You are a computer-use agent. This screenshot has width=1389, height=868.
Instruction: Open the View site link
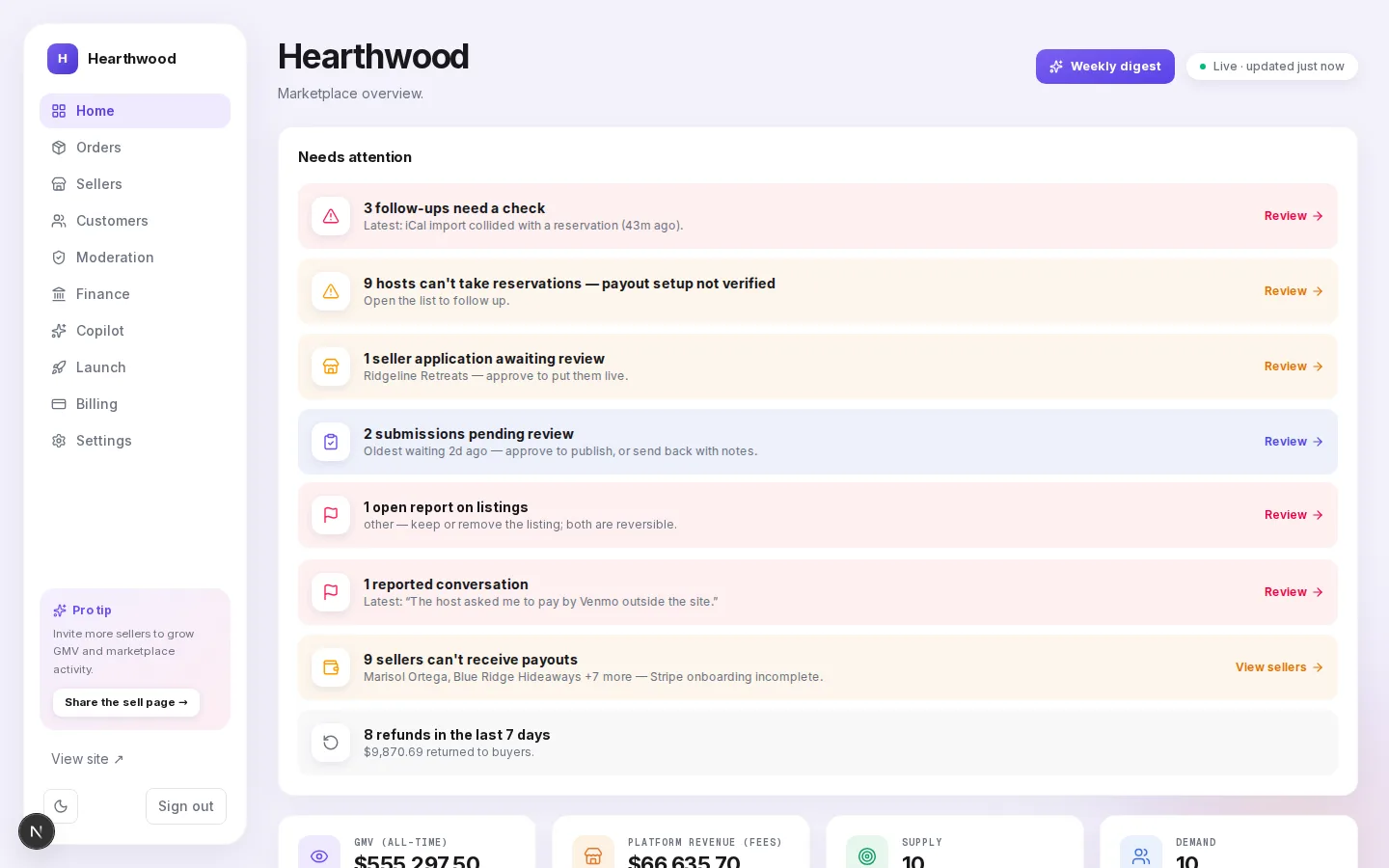88,759
